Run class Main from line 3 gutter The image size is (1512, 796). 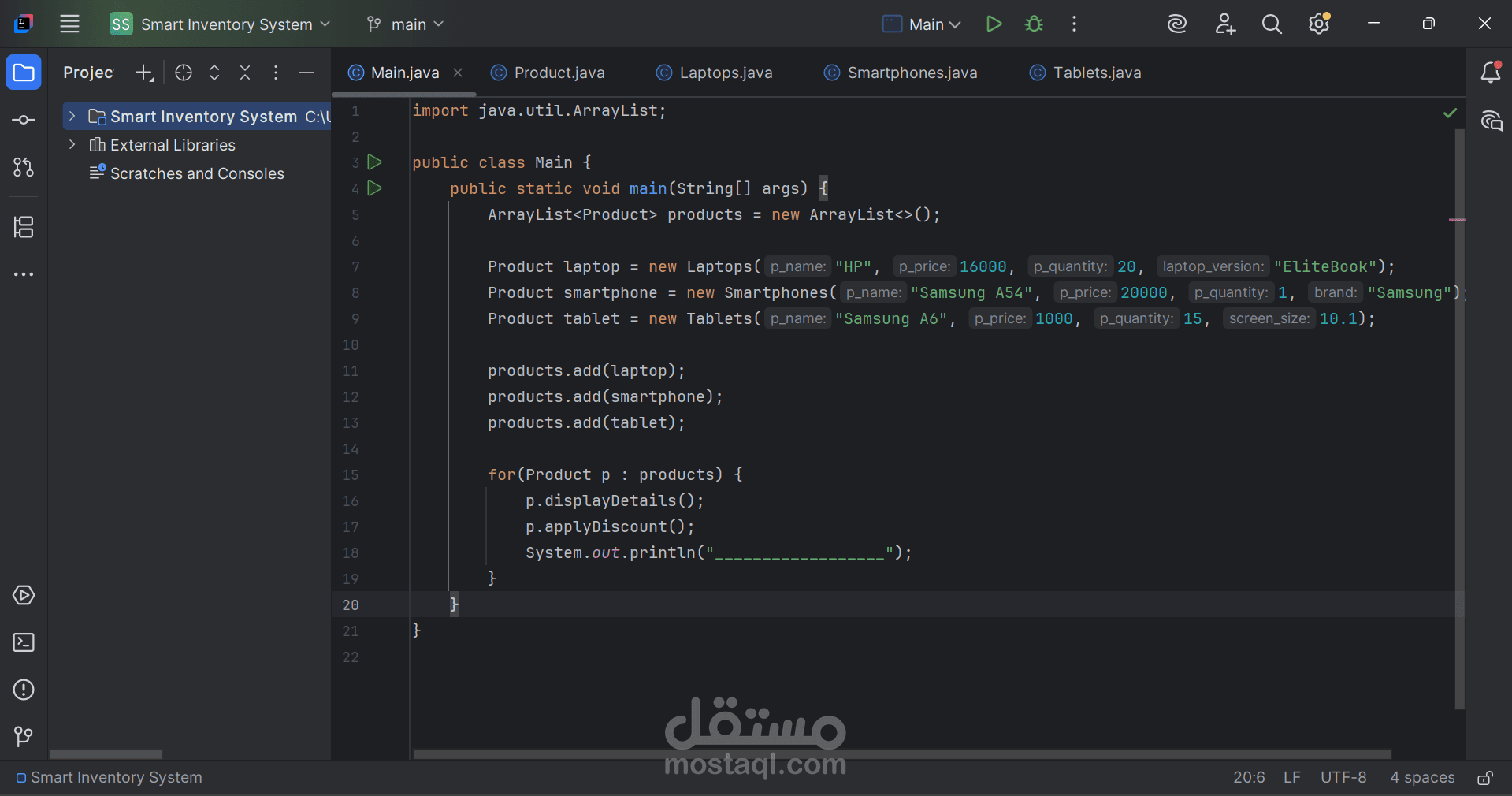(x=375, y=162)
